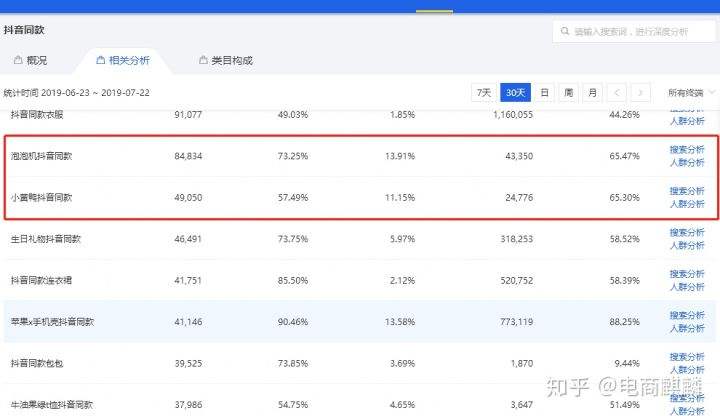Switch to 周 granularity
This screenshot has height=416, width=720.
568,93
